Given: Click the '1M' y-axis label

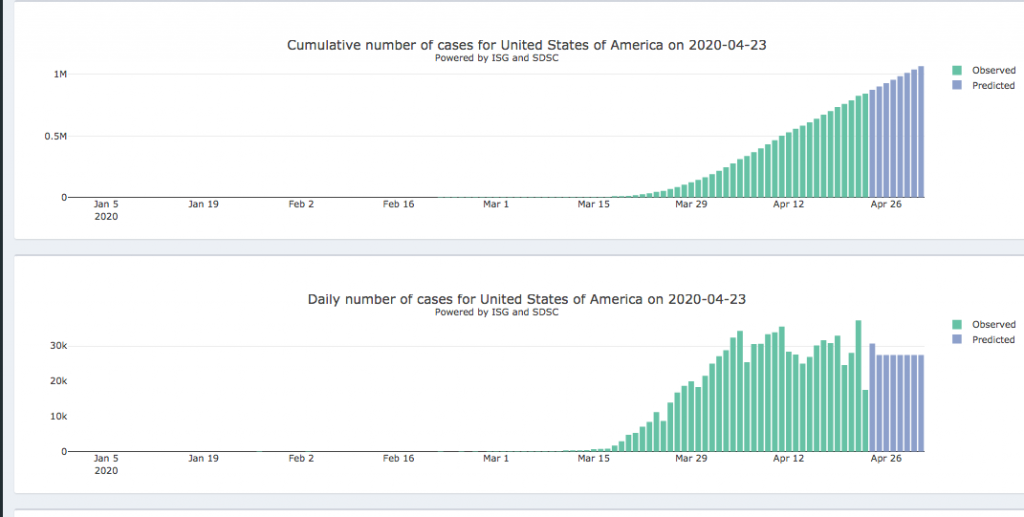Looking at the screenshot, I should pos(61,75).
